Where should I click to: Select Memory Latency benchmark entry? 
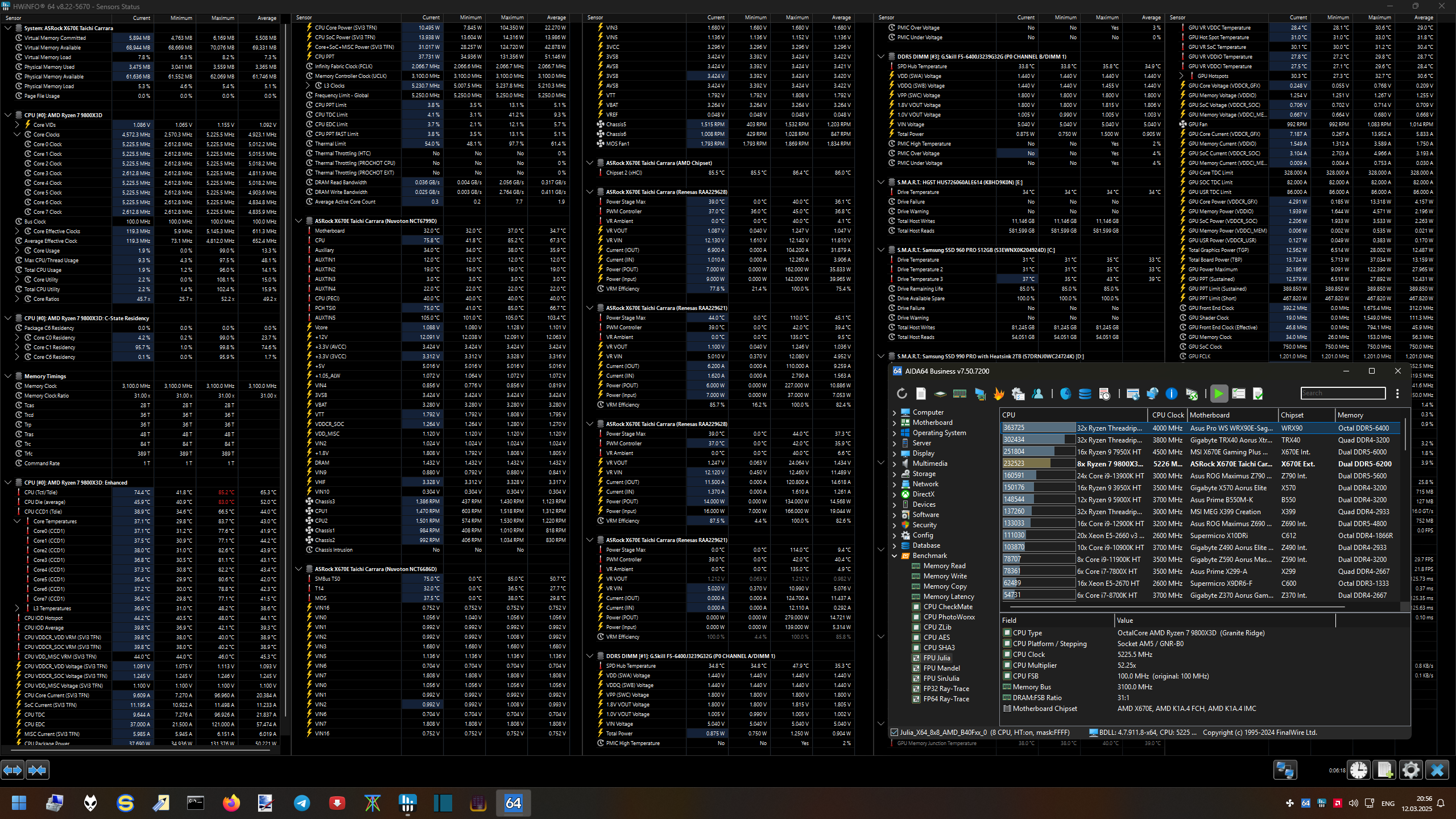[x=949, y=597]
